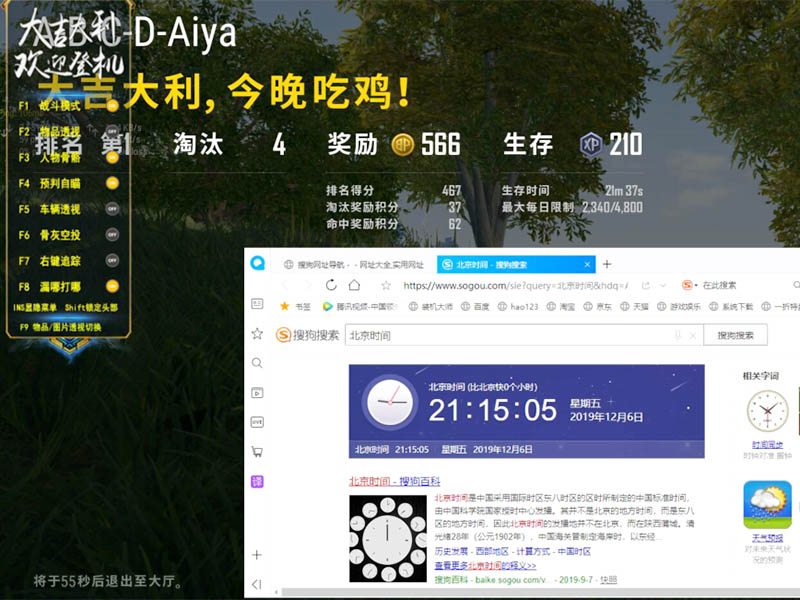Screen dimensions: 800x600
Task: Bookmark this page with the address bar star
Action: [386, 285]
